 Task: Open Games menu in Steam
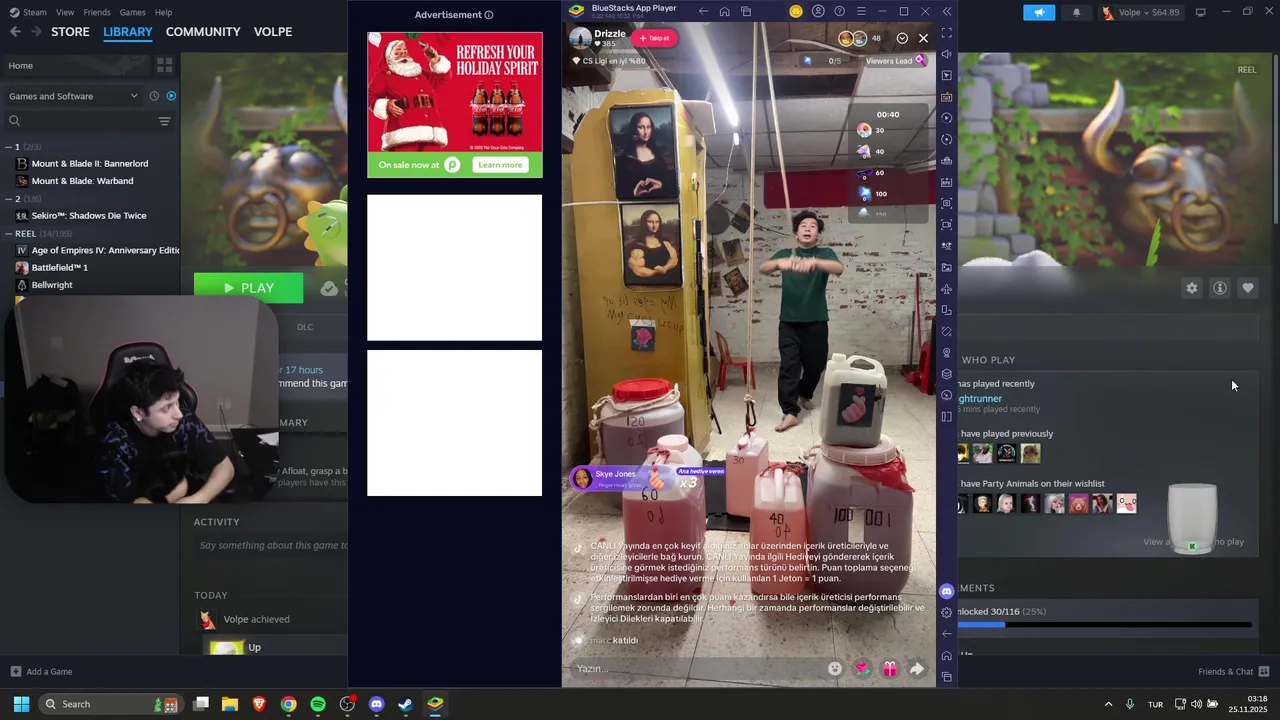tap(132, 12)
